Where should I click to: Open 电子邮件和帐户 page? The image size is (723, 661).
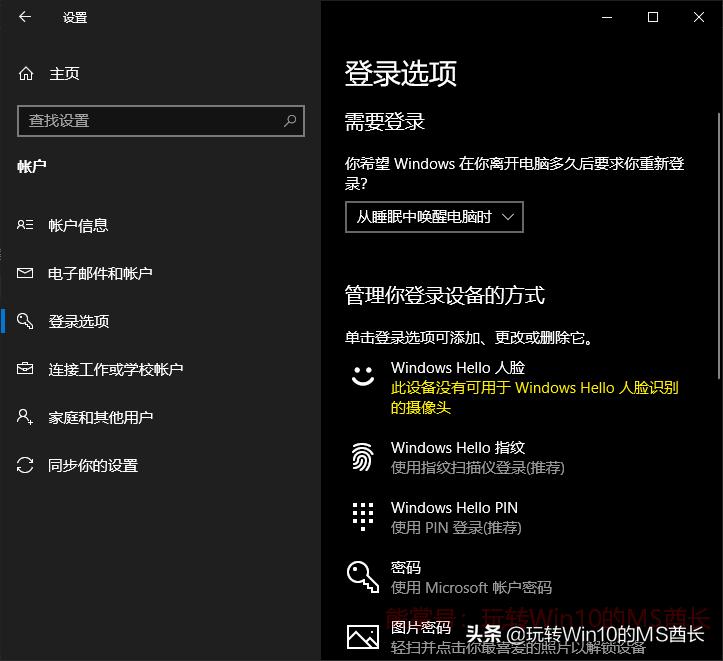tap(100, 273)
